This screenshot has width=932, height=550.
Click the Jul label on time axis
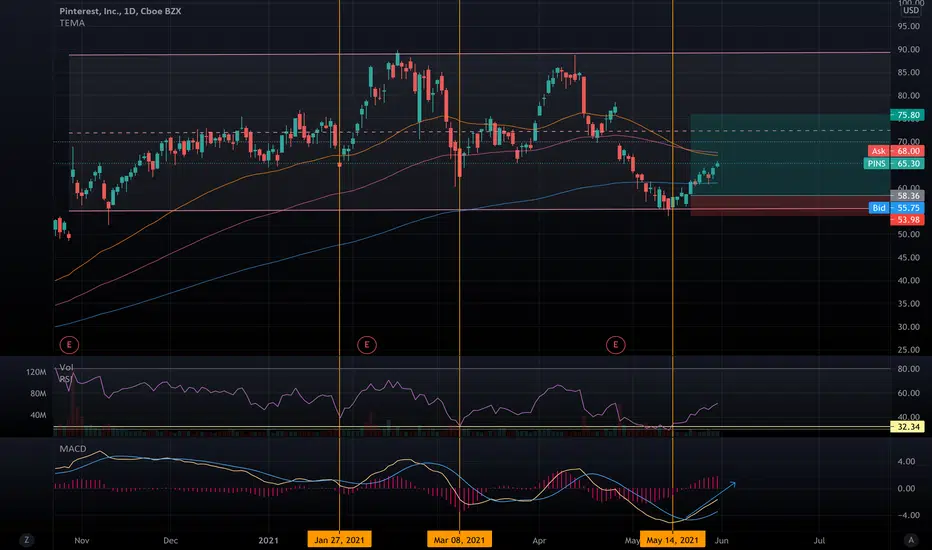pyautogui.click(x=819, y=540)
